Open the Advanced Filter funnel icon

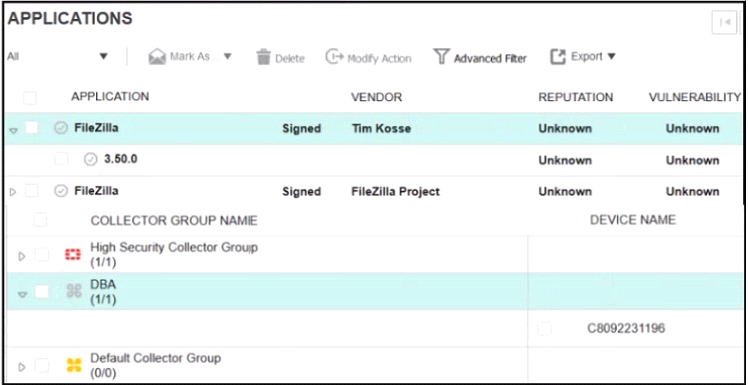tap(442, 57)
